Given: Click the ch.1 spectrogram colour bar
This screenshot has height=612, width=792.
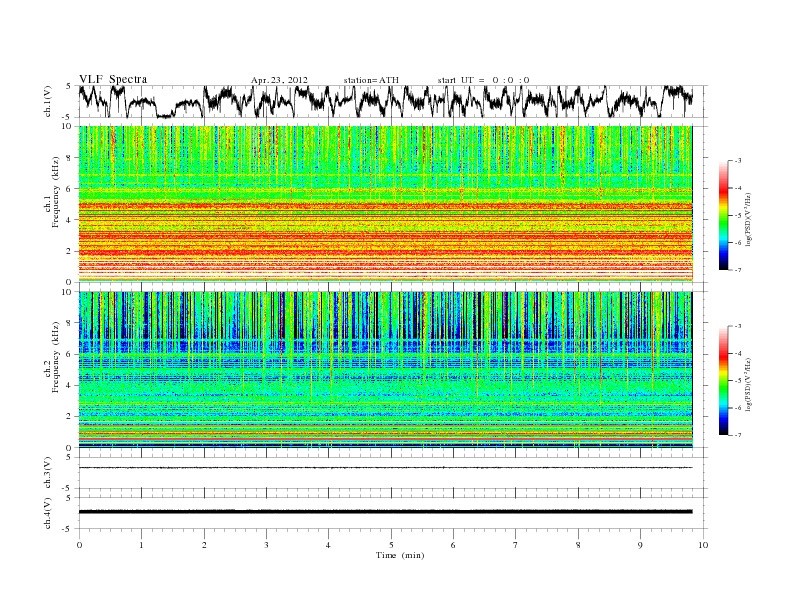Looking at the screenshot, I should pyautogui.click(x=723, y=215).
